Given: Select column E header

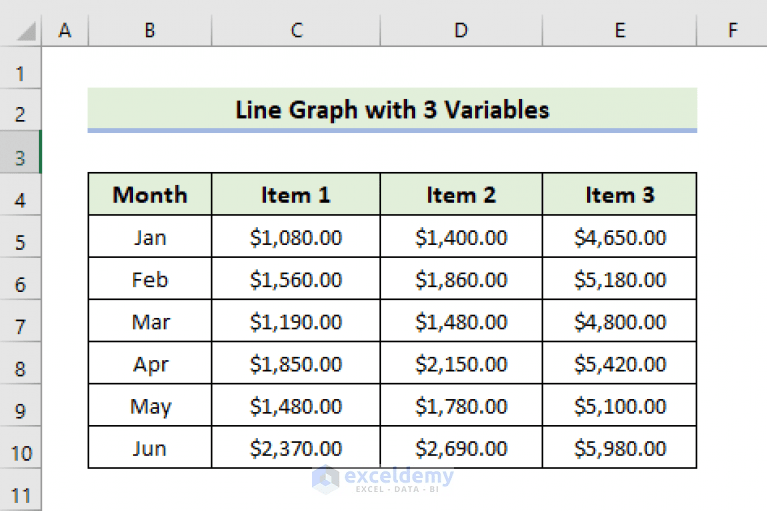Looking at the screenshot, I should point(619,31).
